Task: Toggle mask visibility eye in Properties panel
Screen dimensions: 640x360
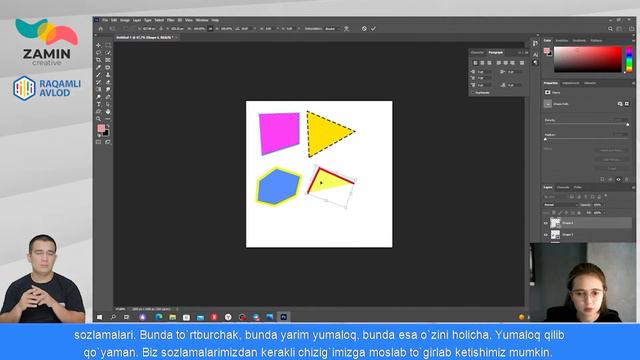Action: coord(618,180)
